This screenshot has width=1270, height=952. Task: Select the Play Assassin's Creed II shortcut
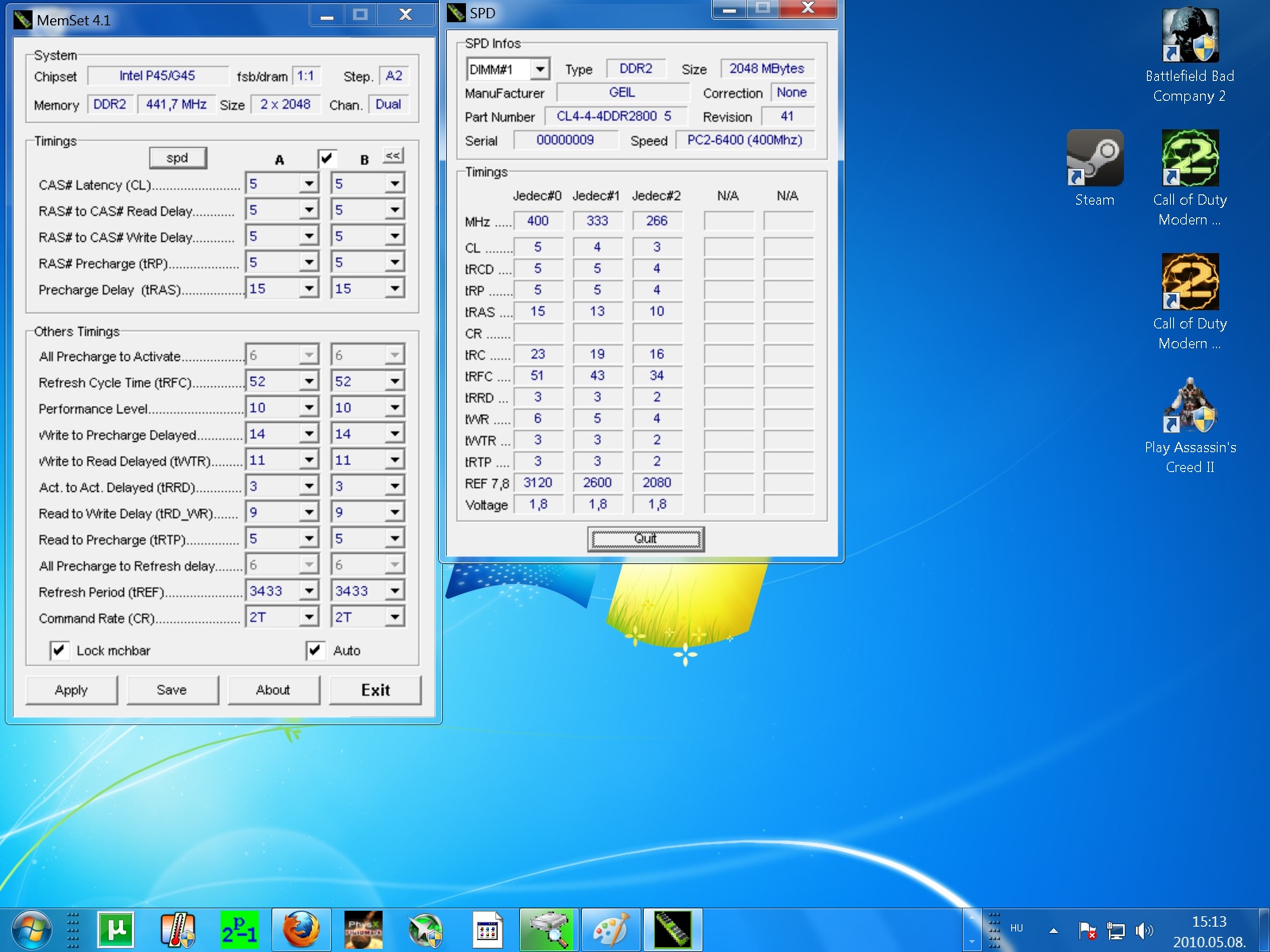click(1189, 427)
